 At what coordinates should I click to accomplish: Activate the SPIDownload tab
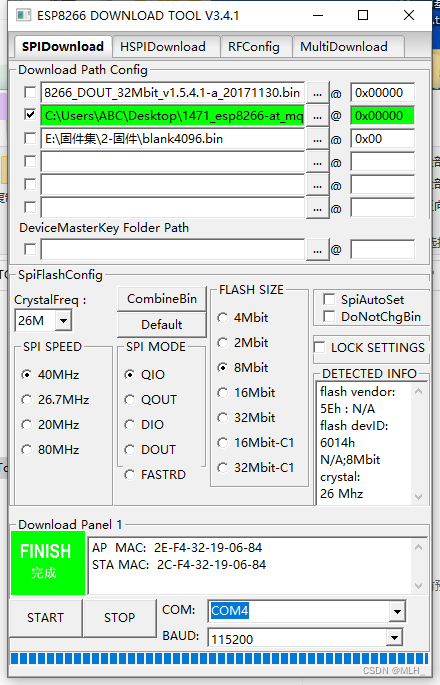[x=62, y=46]
